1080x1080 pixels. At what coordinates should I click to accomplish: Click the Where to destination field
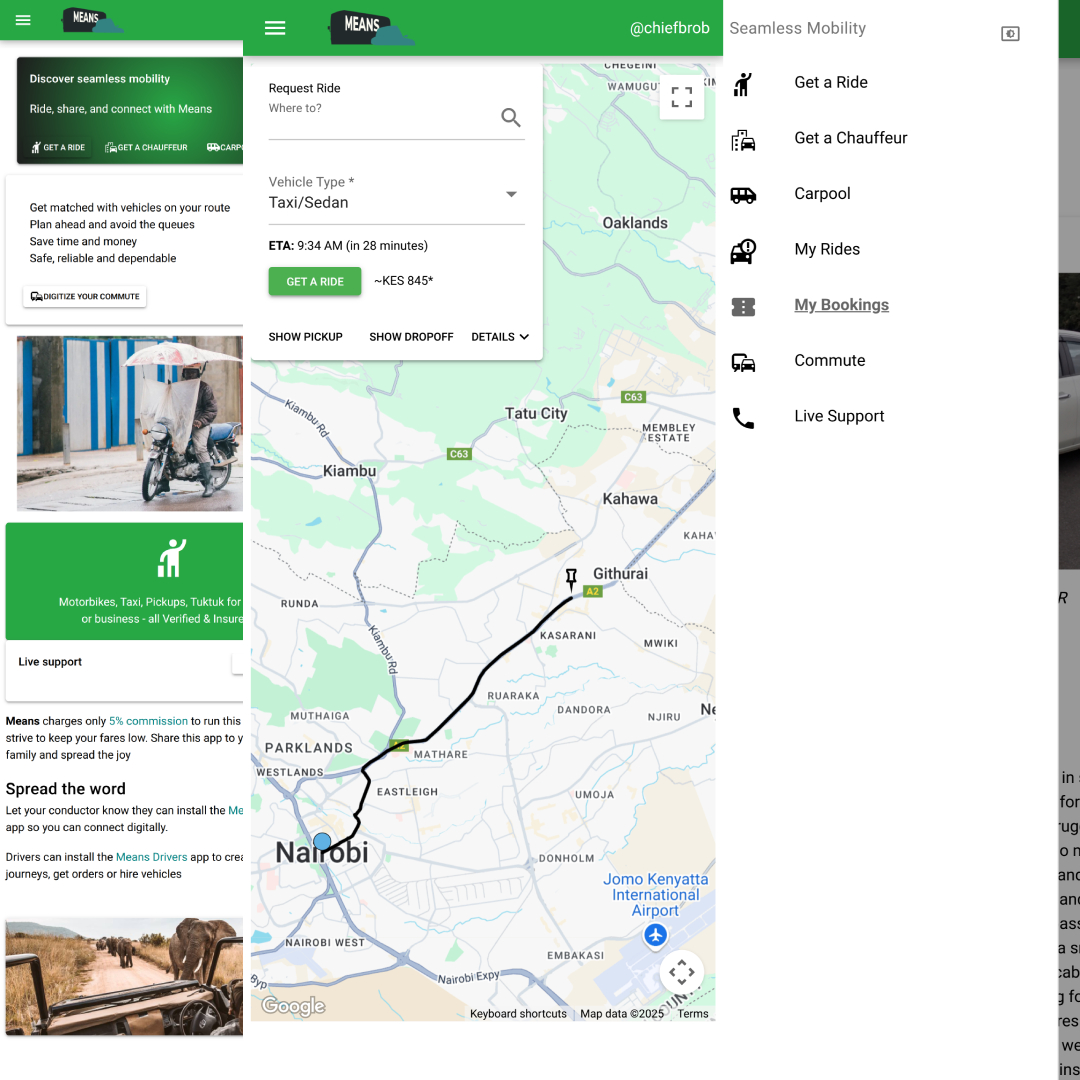click(x=380, y=118)
